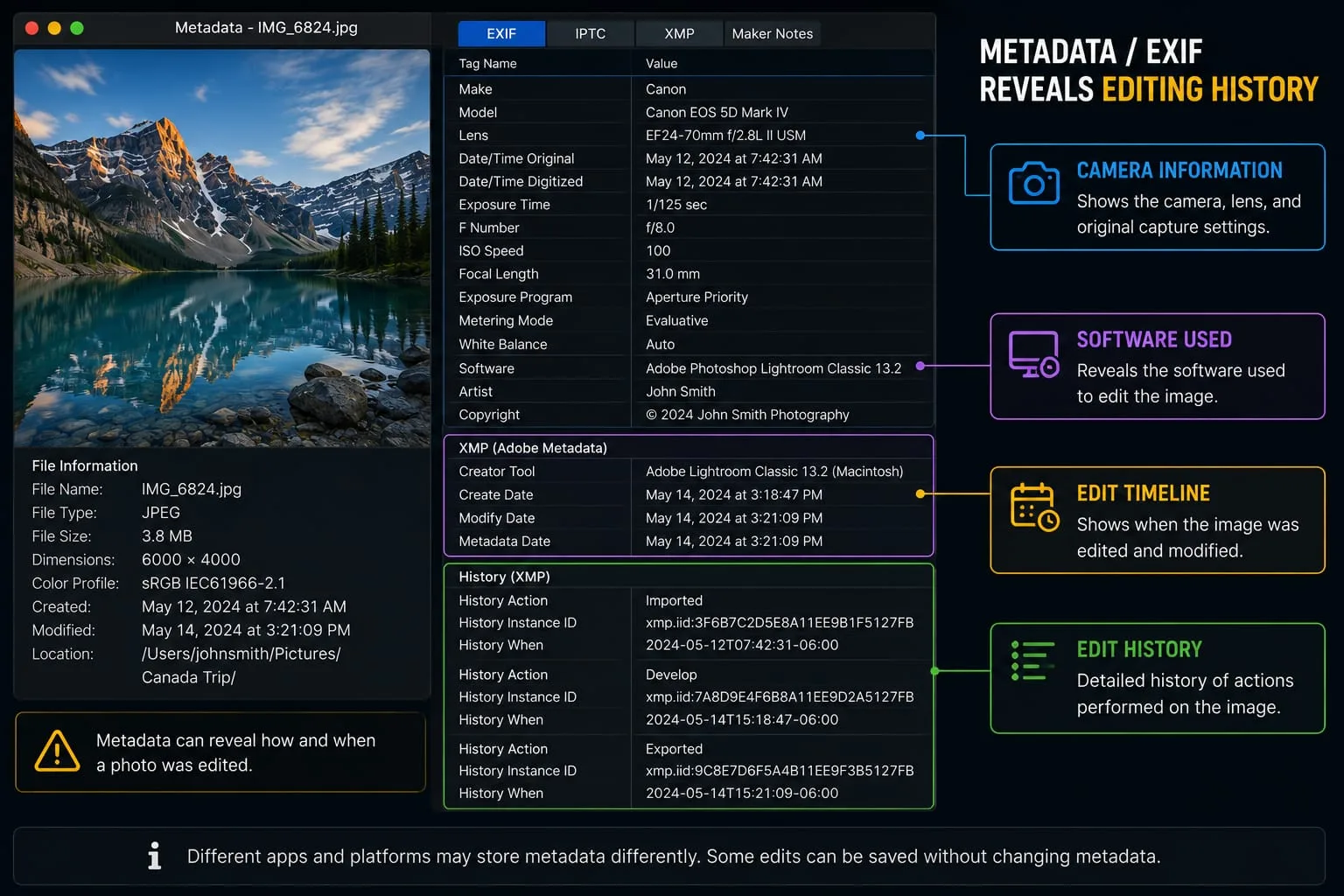
Task: Click the yellow minimize window button
Action: click(x=54, y=28)
